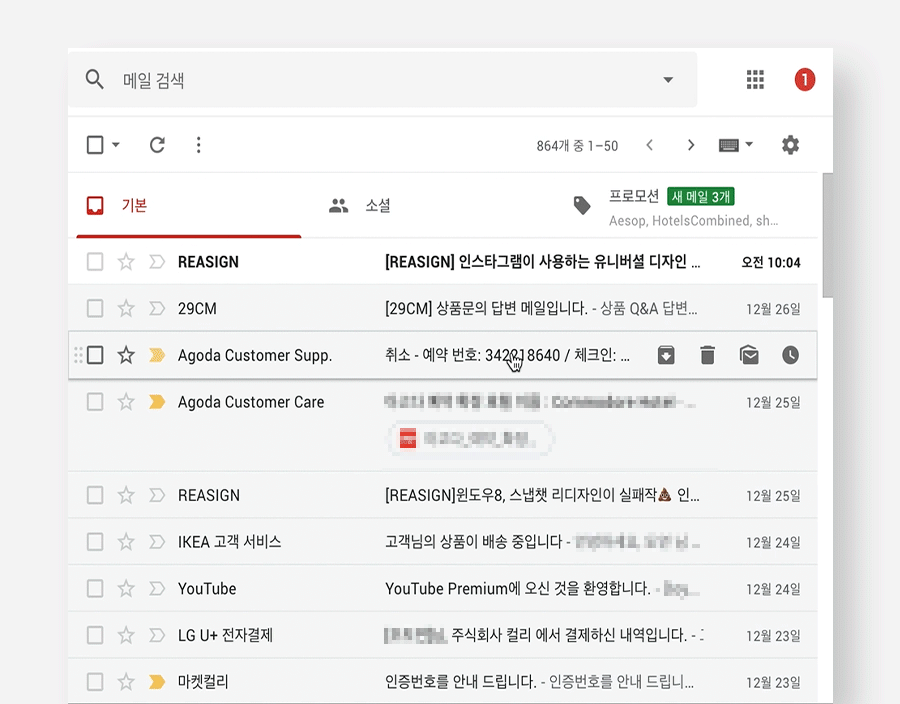Open search options dropdown arrow
The height and width of the screenshot is (704, 900).
click(668, 80)
